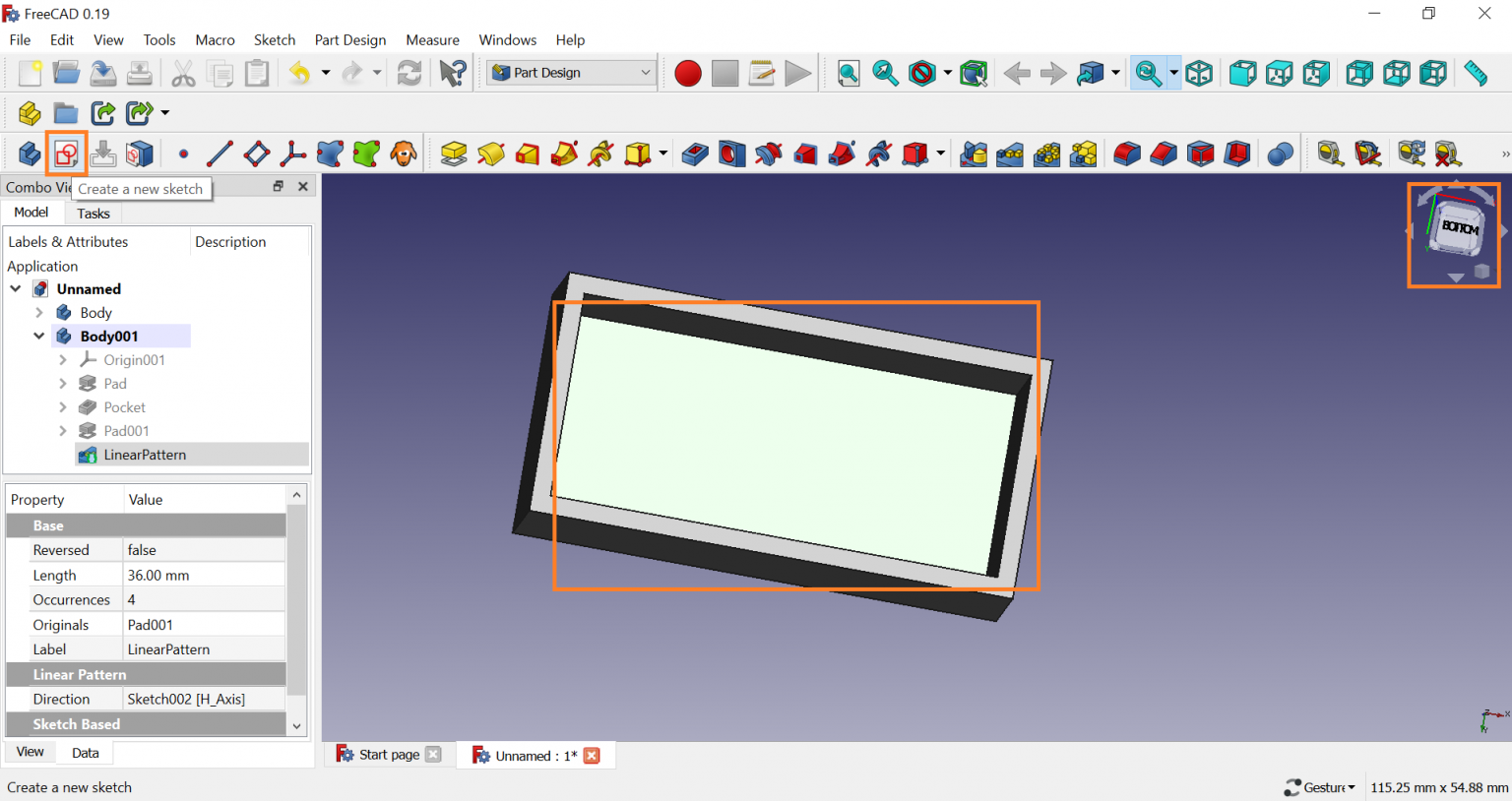Toggle the highlighted tree sync view button
The width and height of the screenshot is (1512, 801).
click(1148, 73)
